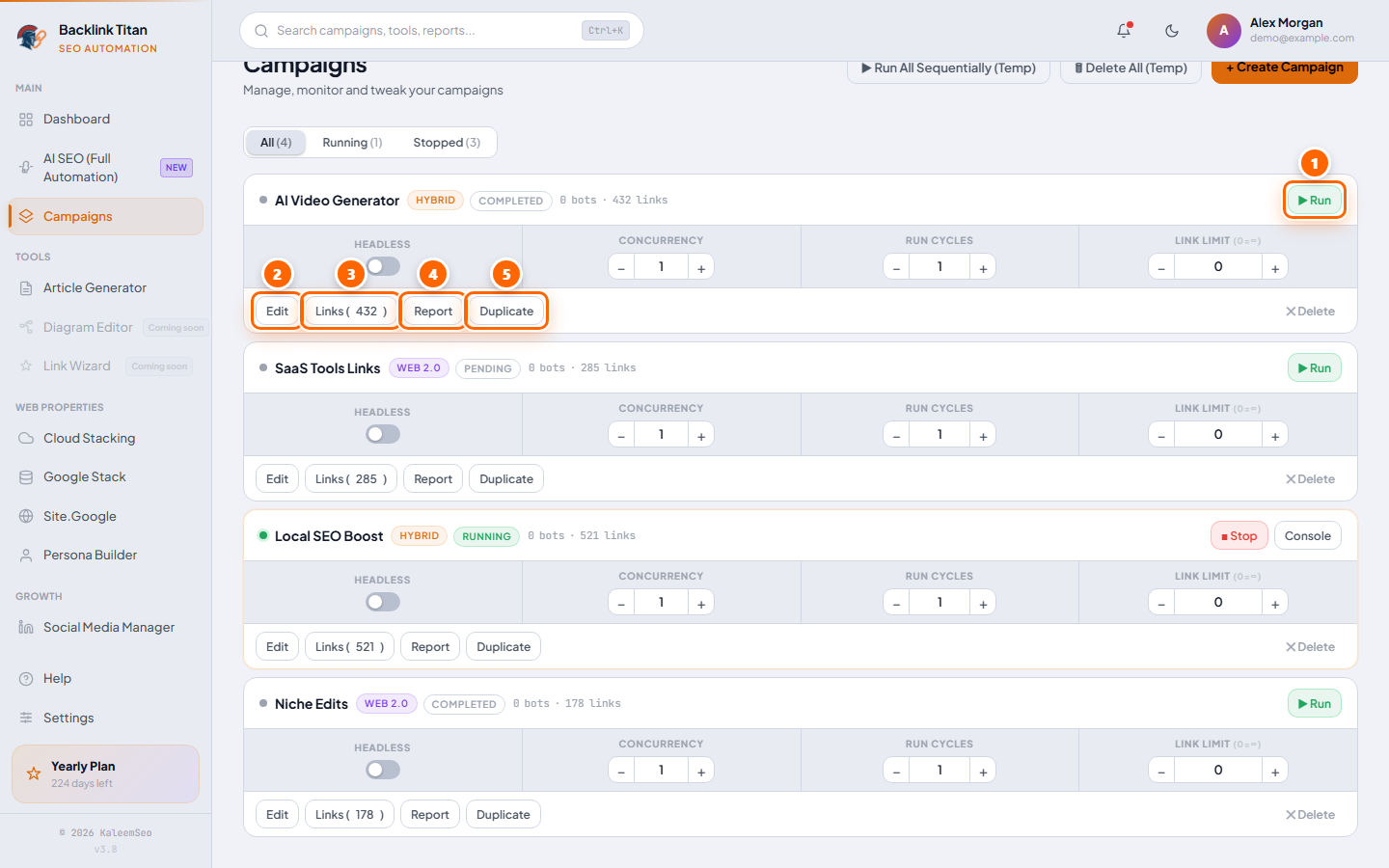
Task: Toggle dark mode moon icon
Action: [x=1172, y=31]
